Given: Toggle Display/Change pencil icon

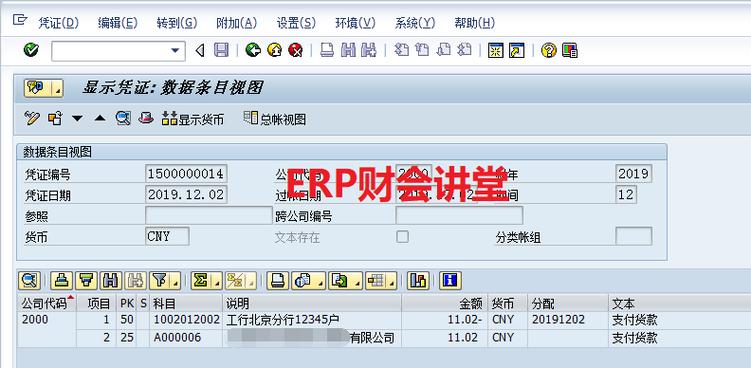Looking at the screenshot, I should [32, 118].
